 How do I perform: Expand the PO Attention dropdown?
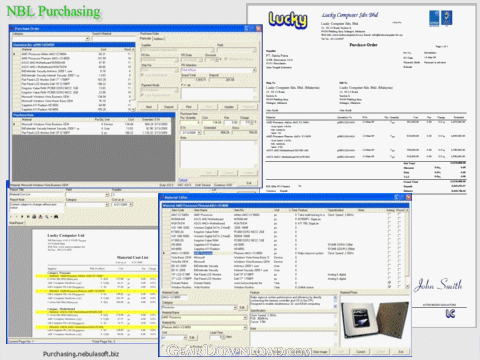click(x=254, y=70)
